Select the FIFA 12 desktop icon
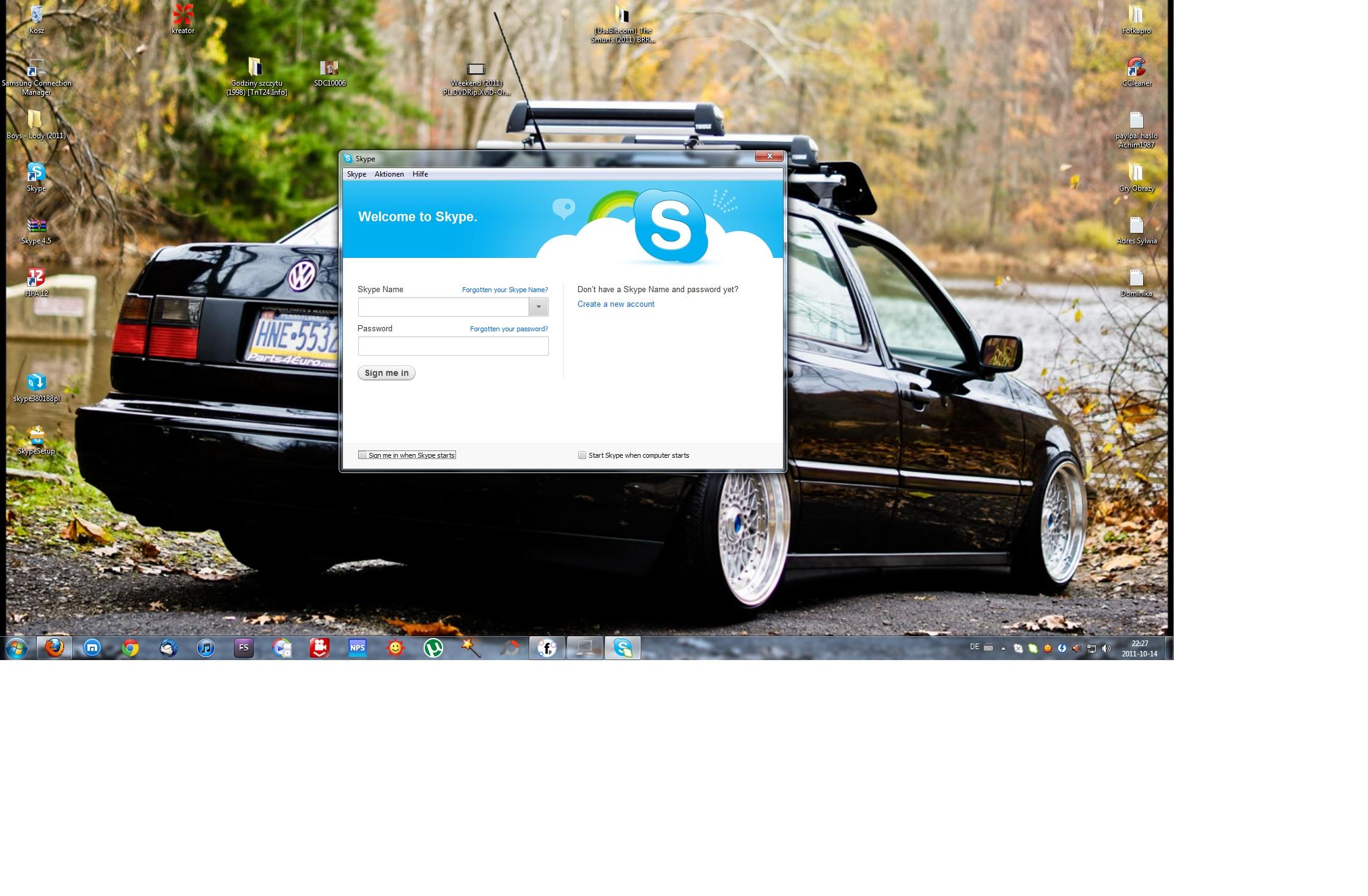The height and width of the screenshot is (896, 1368). [36, 282]
